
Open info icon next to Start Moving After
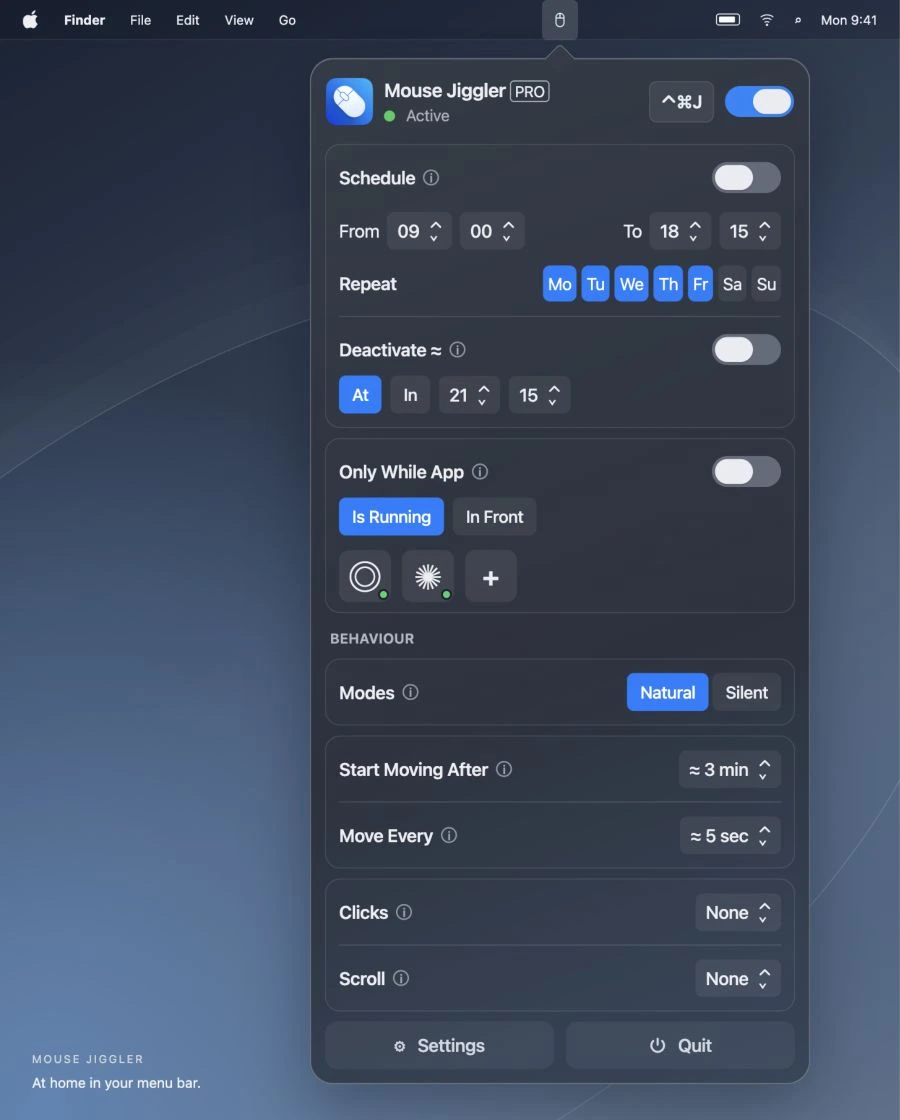click(x=504, y=769)
